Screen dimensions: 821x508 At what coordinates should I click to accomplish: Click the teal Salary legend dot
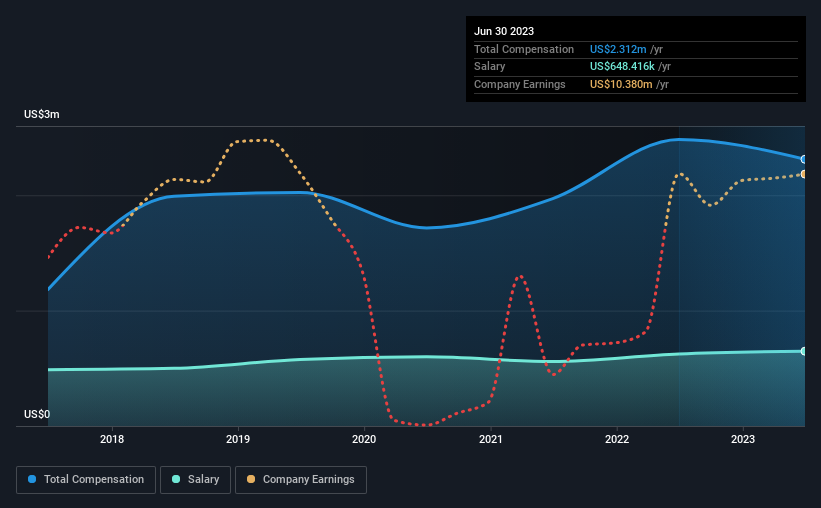(176, 479)
